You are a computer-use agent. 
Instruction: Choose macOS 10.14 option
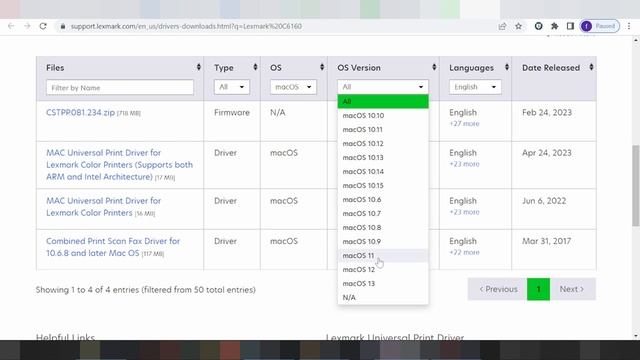click(383, 171)
